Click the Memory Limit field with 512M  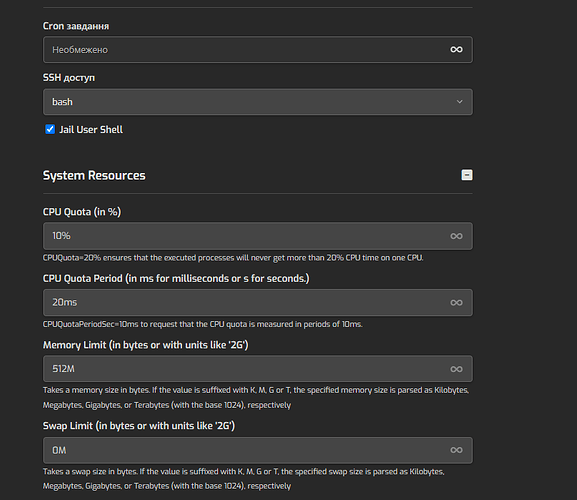coord(258,369)
